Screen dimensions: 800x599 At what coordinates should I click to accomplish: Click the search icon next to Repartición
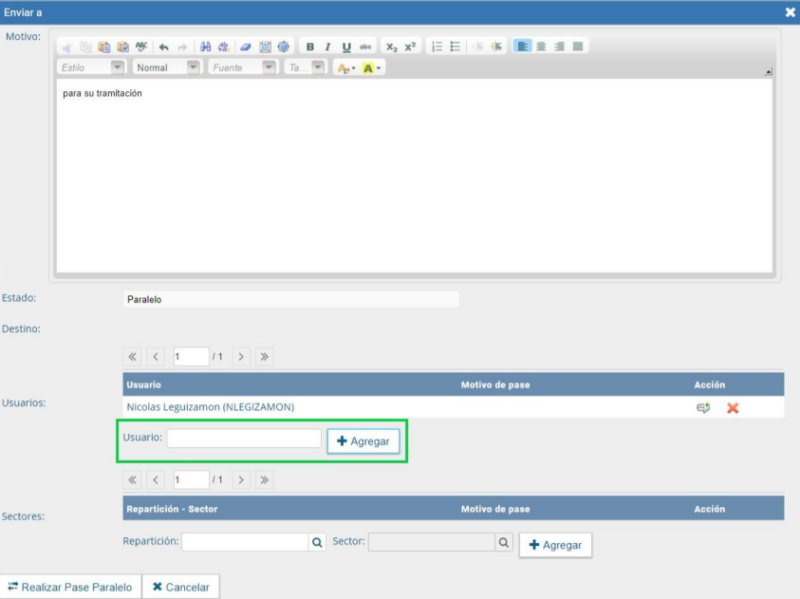tap(317, 542)
